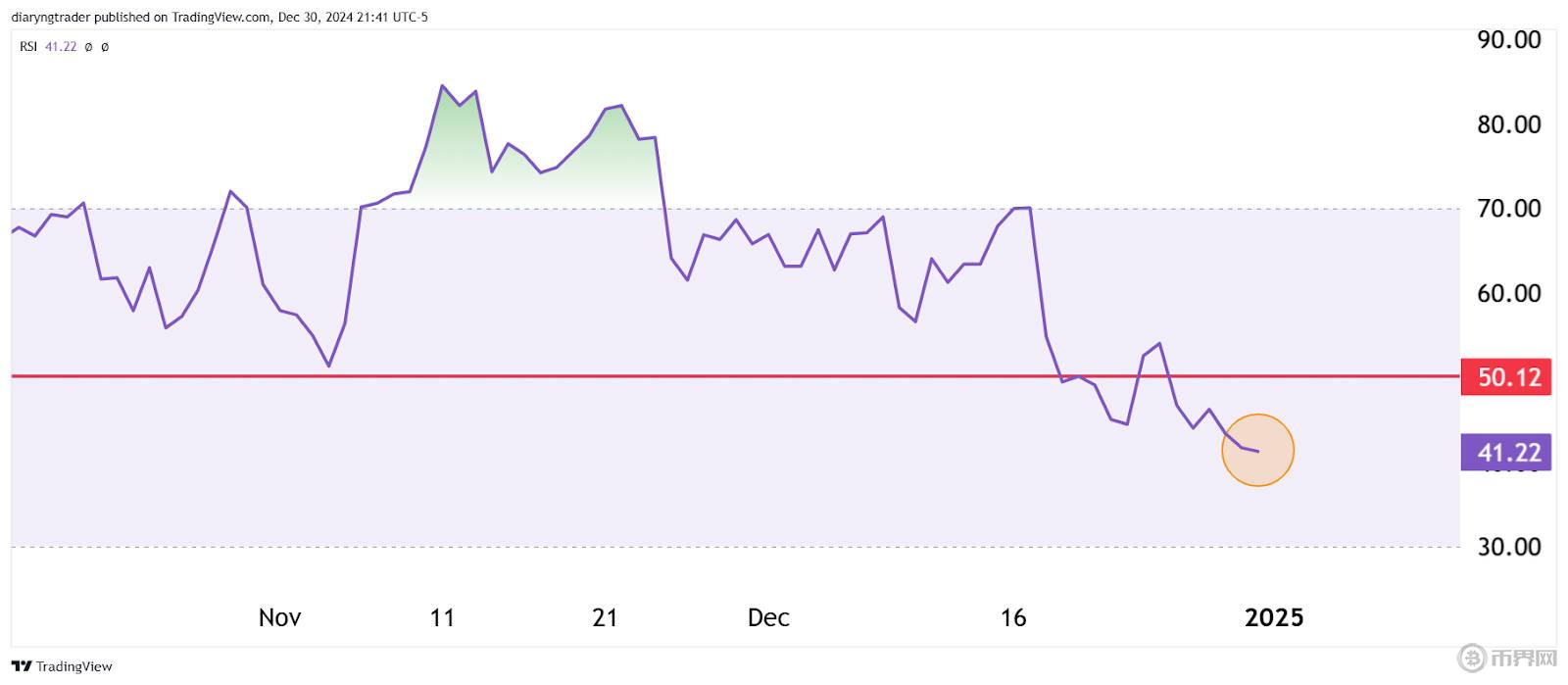The height and width of the screenshot is (685, 1568).
Task: Click the 2025 label on time axis
Action: pos(1274,617)
